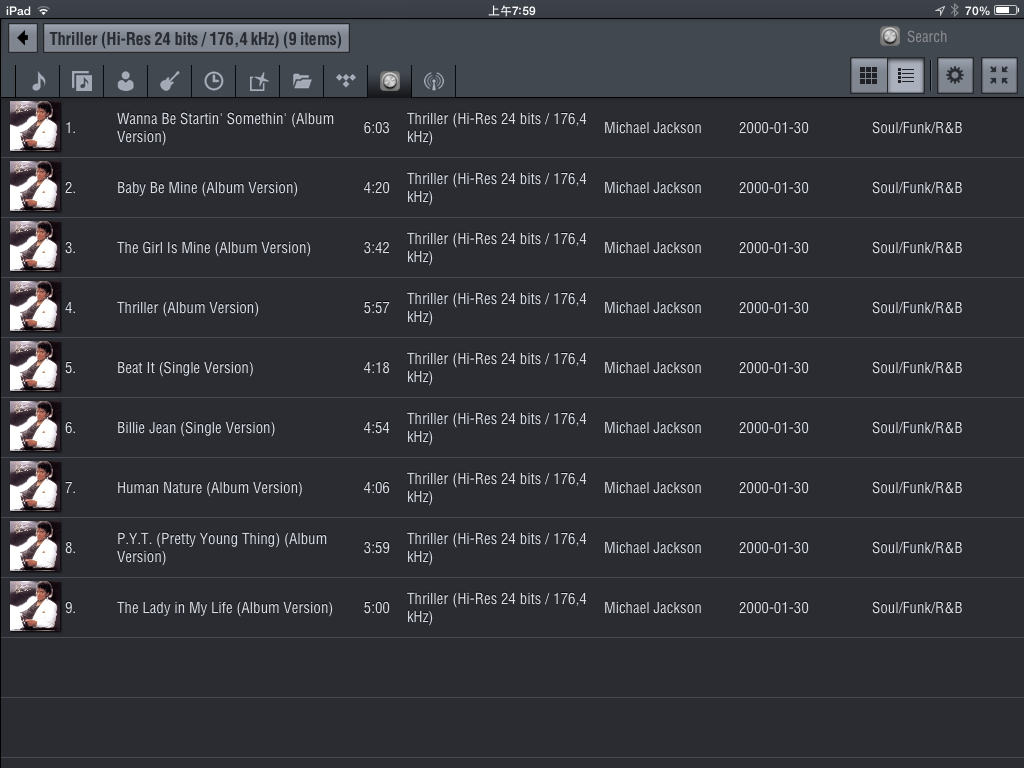Open the Favorites tab with star icon
The height and width of the screenshot is (768, 1024).
258,81
